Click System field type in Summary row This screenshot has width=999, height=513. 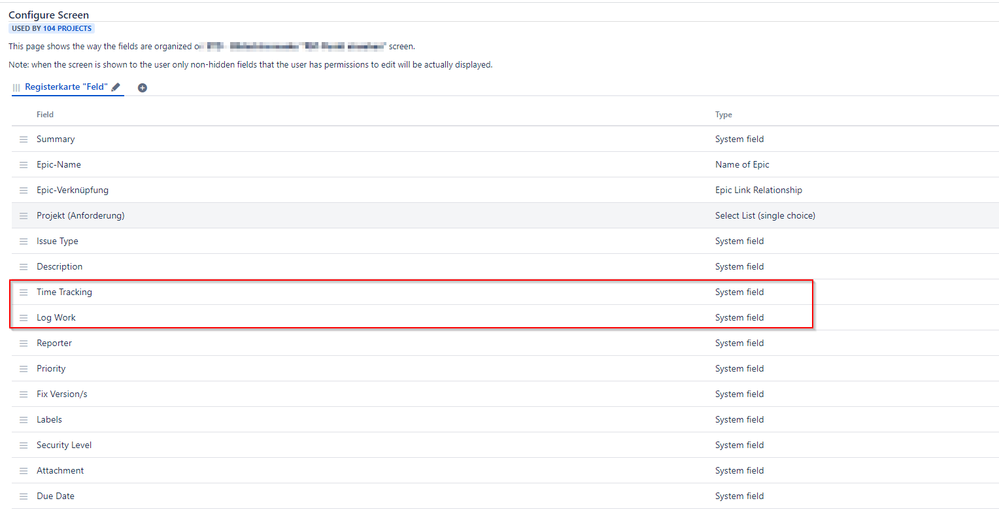click(x=739, y=139)
